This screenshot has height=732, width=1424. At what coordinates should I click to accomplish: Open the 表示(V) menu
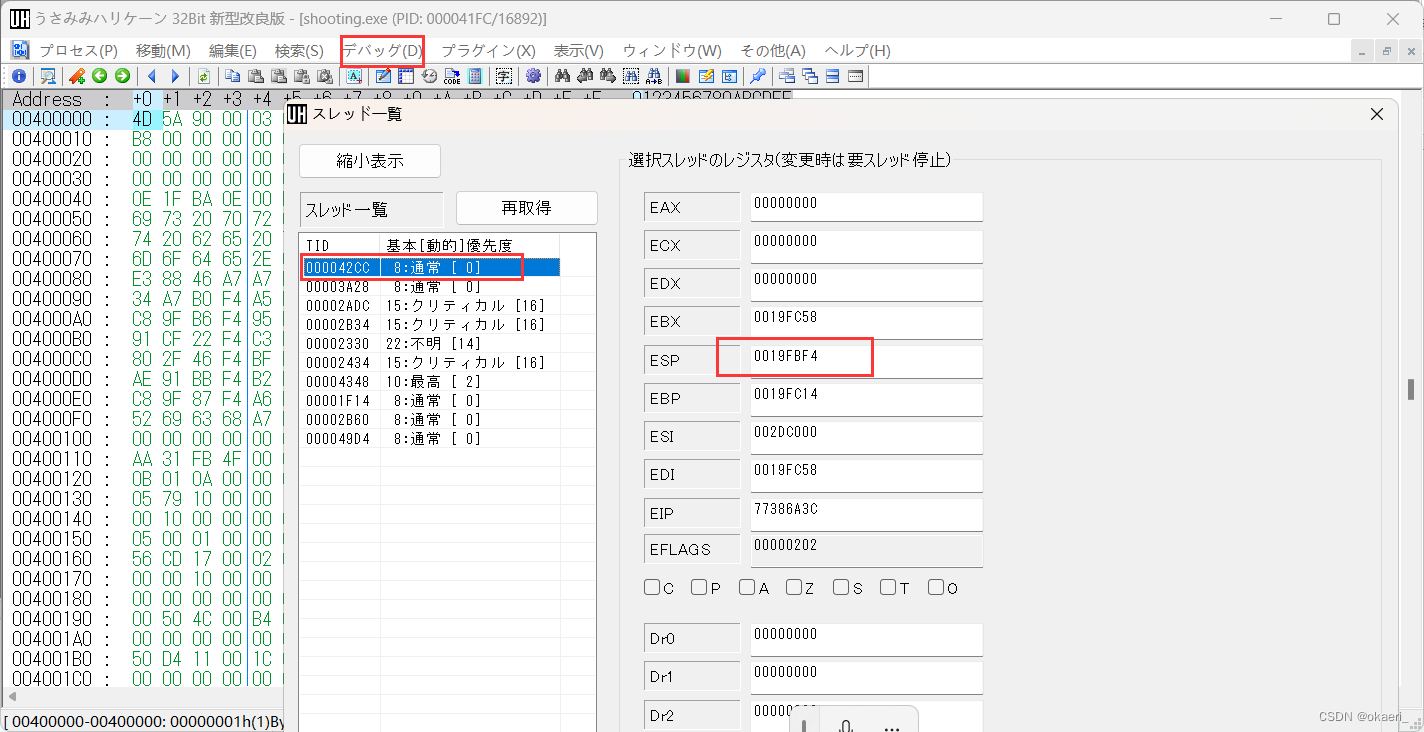click(579, 50)
